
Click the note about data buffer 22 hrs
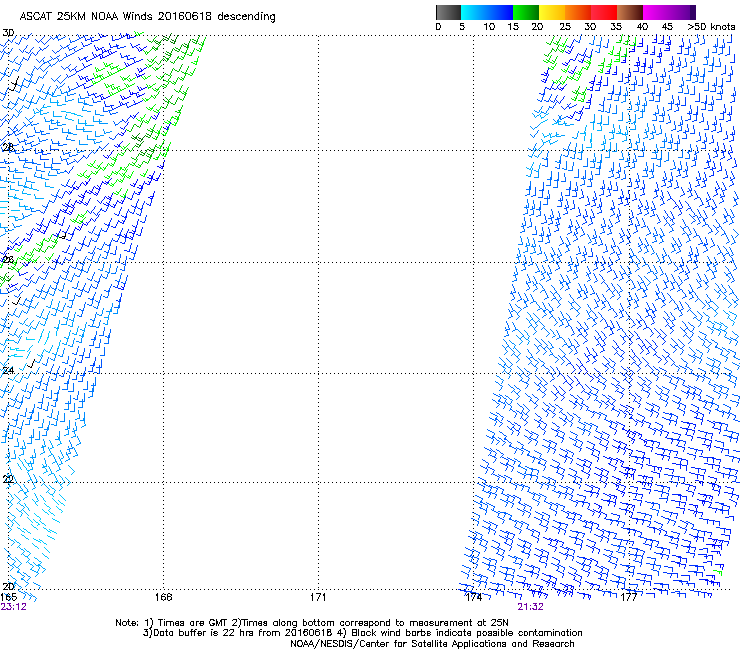click(x=238, y=633)
